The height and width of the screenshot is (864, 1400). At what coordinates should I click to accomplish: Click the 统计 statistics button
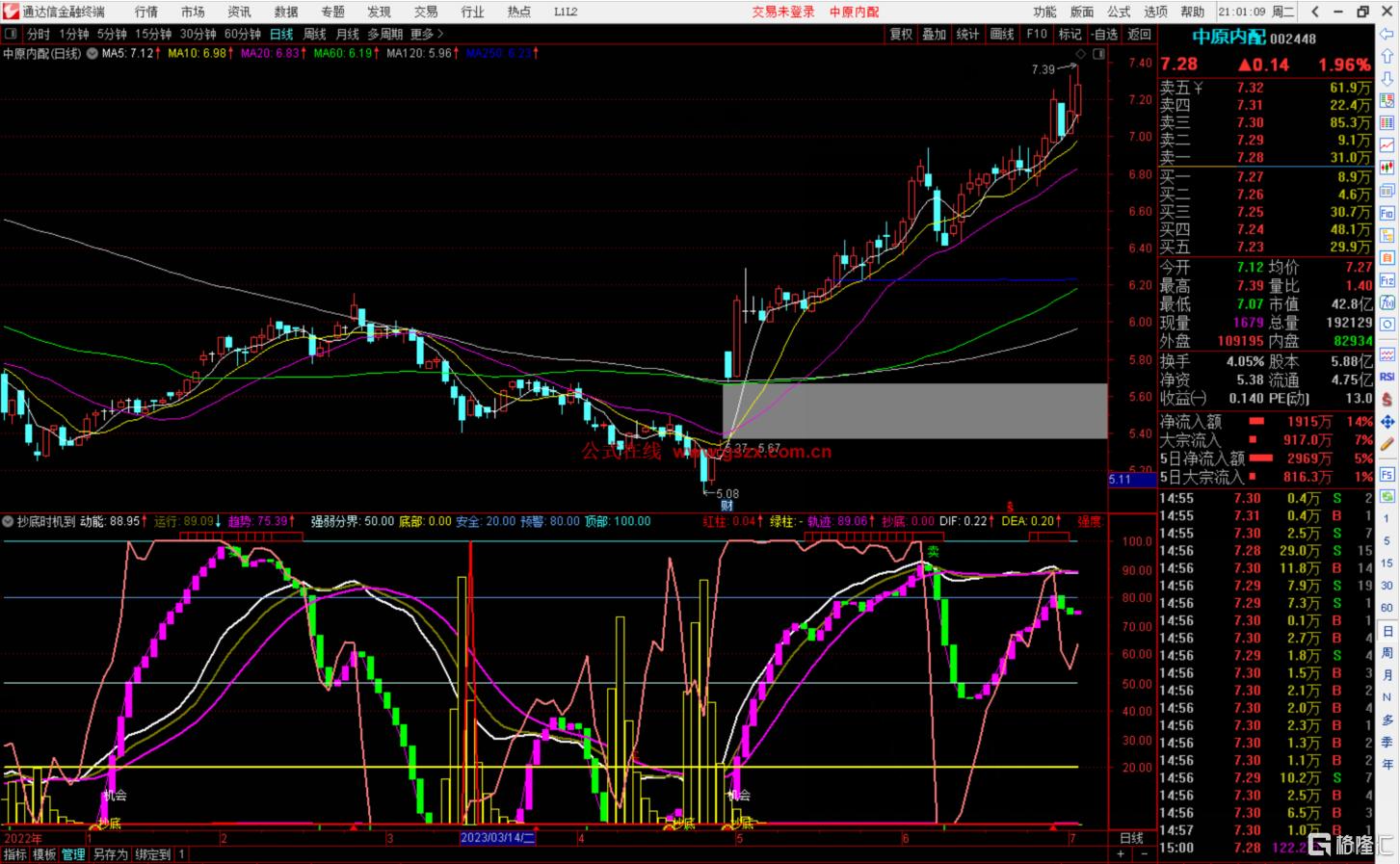968,34
